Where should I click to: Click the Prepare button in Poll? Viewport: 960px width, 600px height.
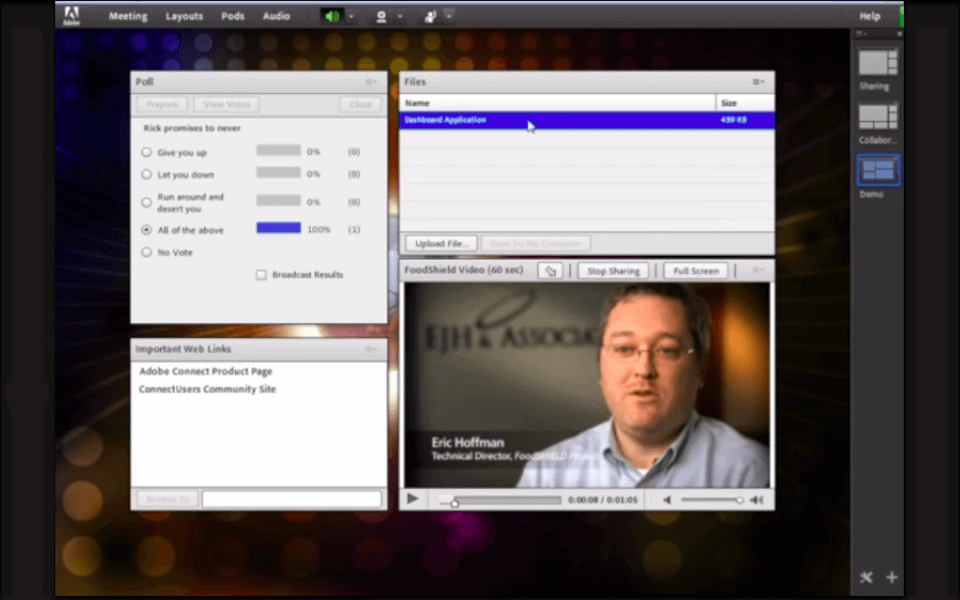(162, 105)
